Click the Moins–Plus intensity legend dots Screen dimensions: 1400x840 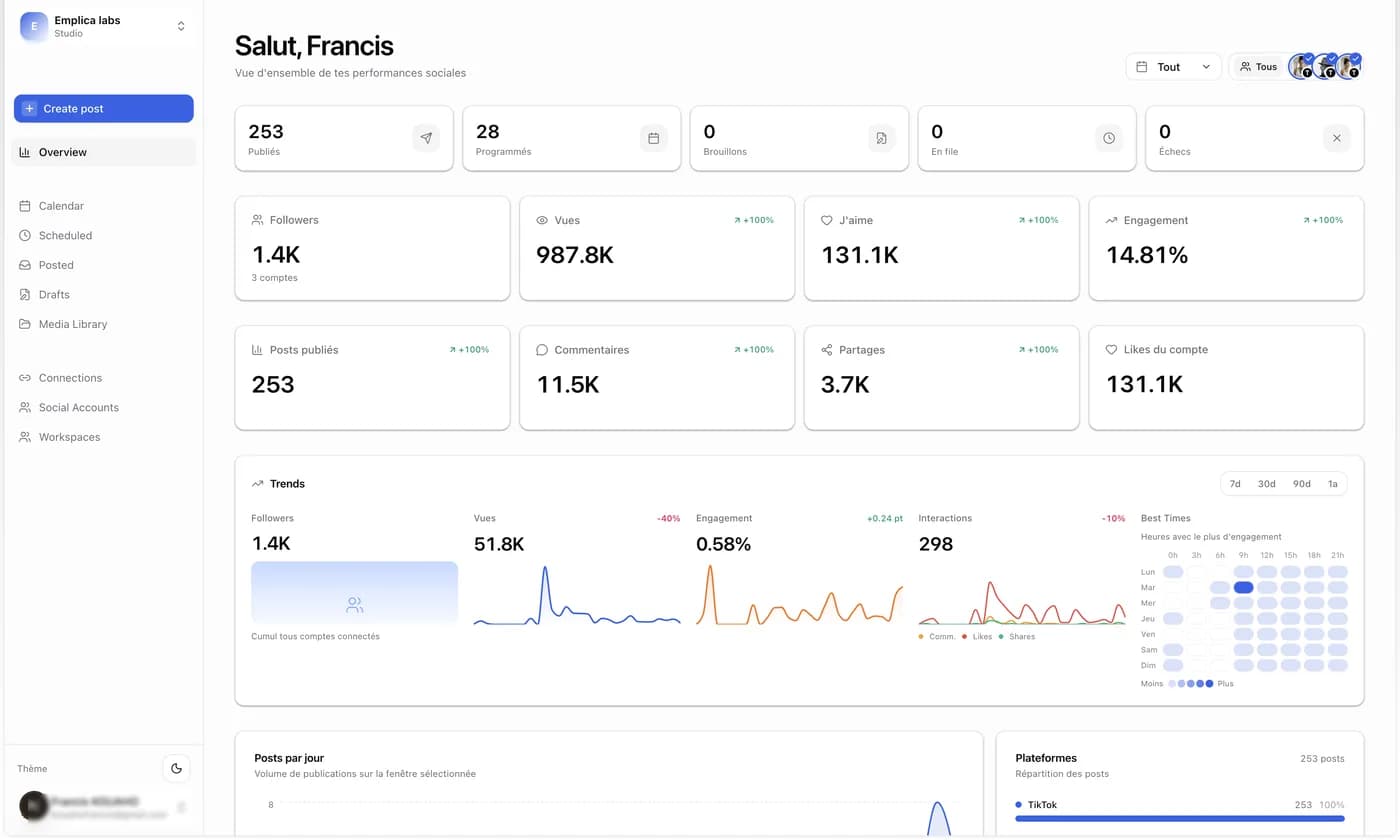pyautogui.click(x=1190, y=684)
